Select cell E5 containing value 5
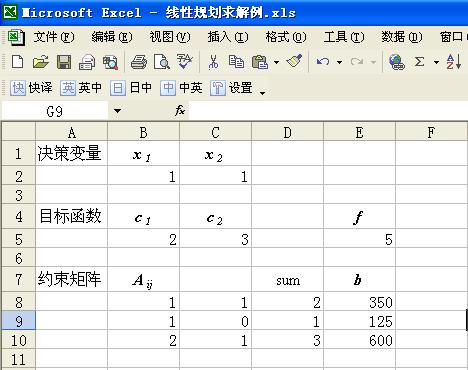 pos(359,239)
